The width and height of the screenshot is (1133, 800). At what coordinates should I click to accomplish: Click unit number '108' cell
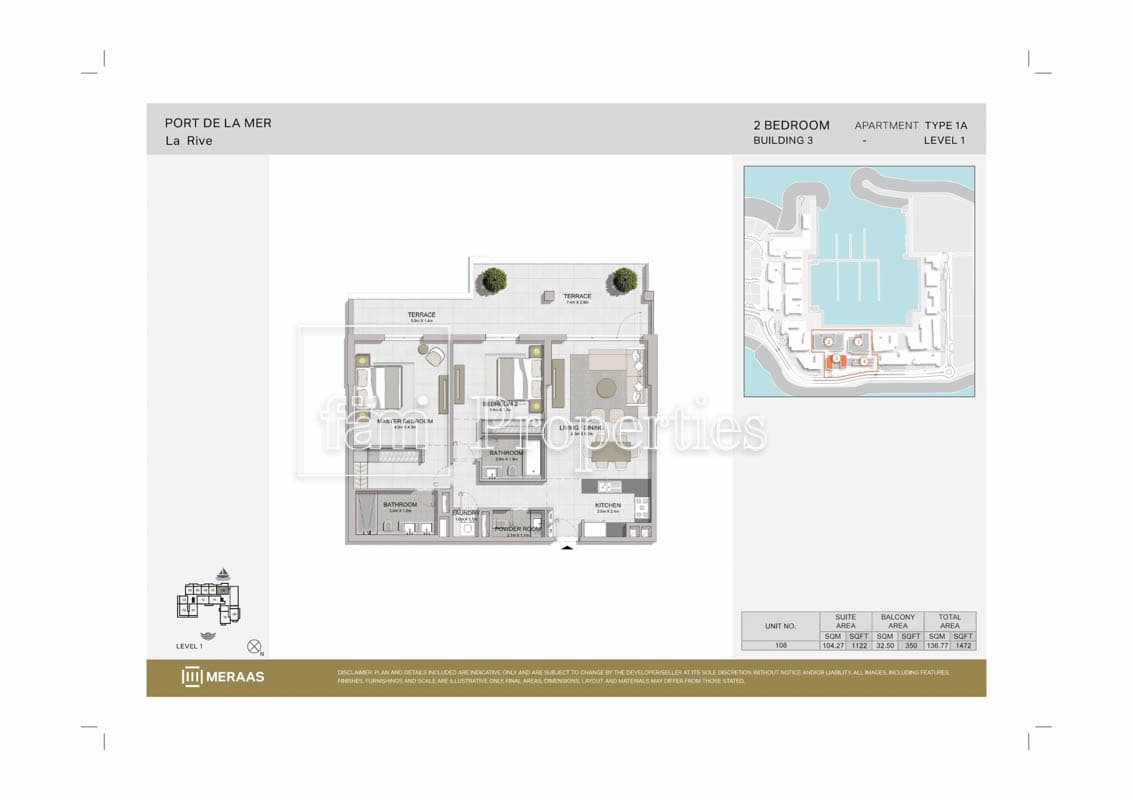tap(780, 645)
